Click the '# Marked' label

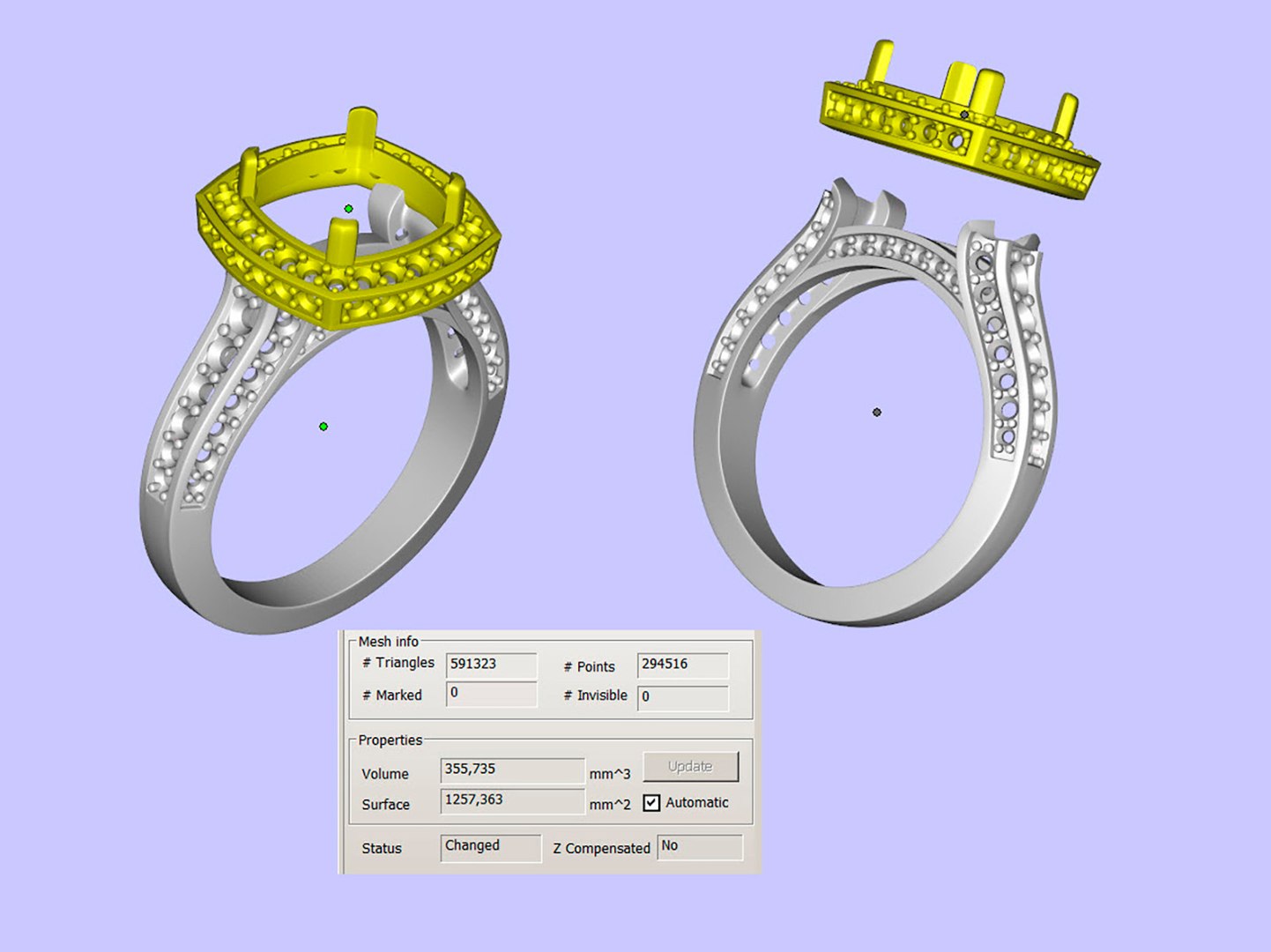[x=392, y=695]
